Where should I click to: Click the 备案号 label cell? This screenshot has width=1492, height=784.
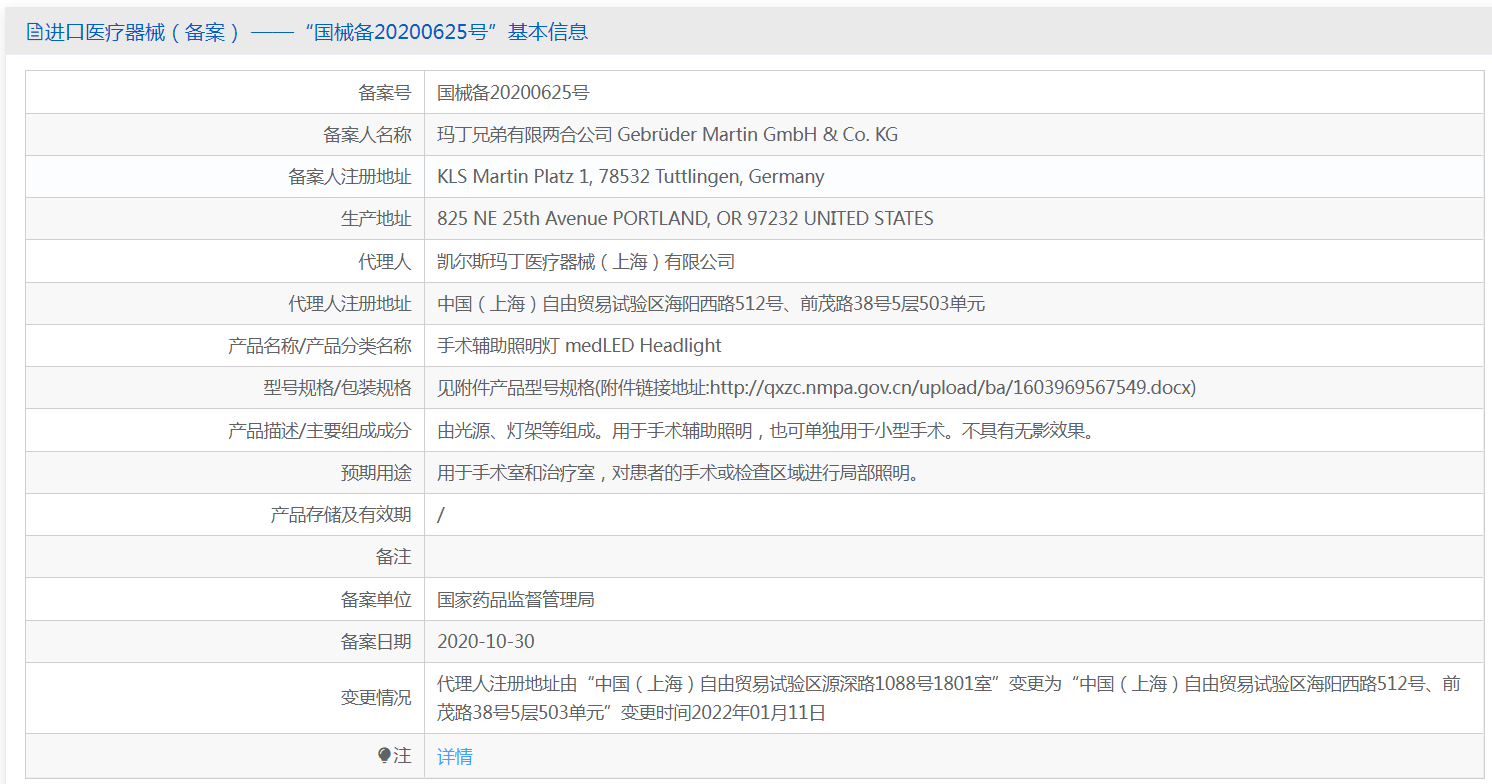click(225, 93)
